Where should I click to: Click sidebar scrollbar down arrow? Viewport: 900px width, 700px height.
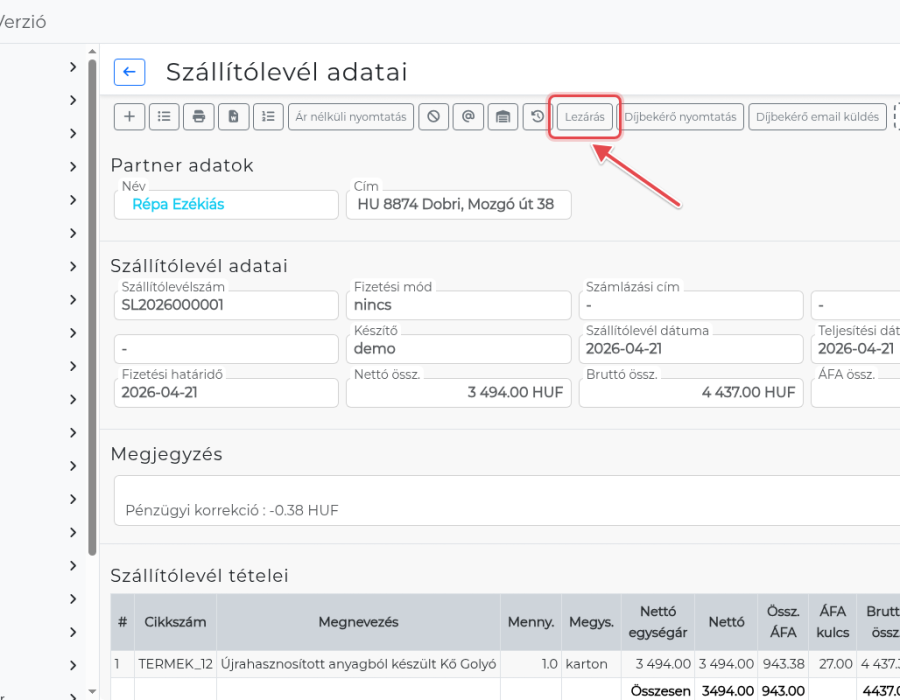[x=92, y=691]
